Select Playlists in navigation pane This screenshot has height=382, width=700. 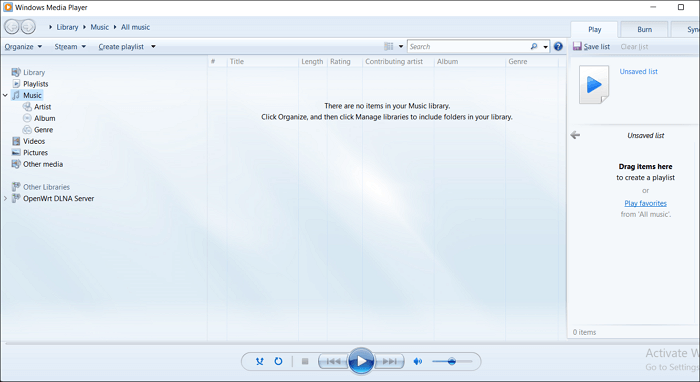pos(36,84)
